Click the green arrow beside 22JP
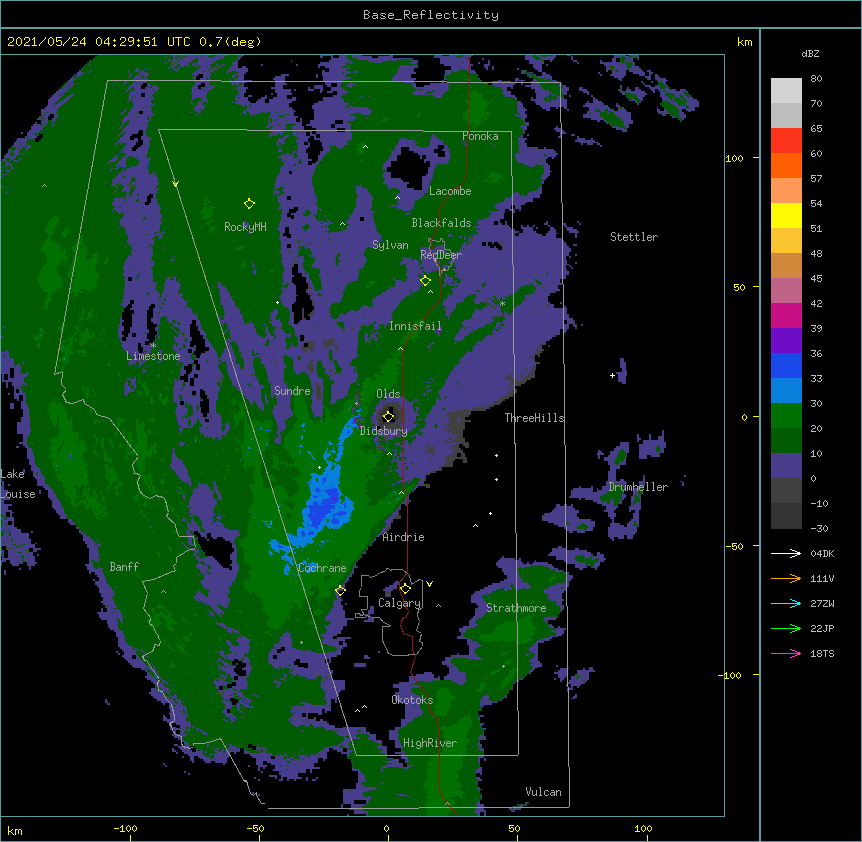The image size is (862, 842). tap(786, 628)
